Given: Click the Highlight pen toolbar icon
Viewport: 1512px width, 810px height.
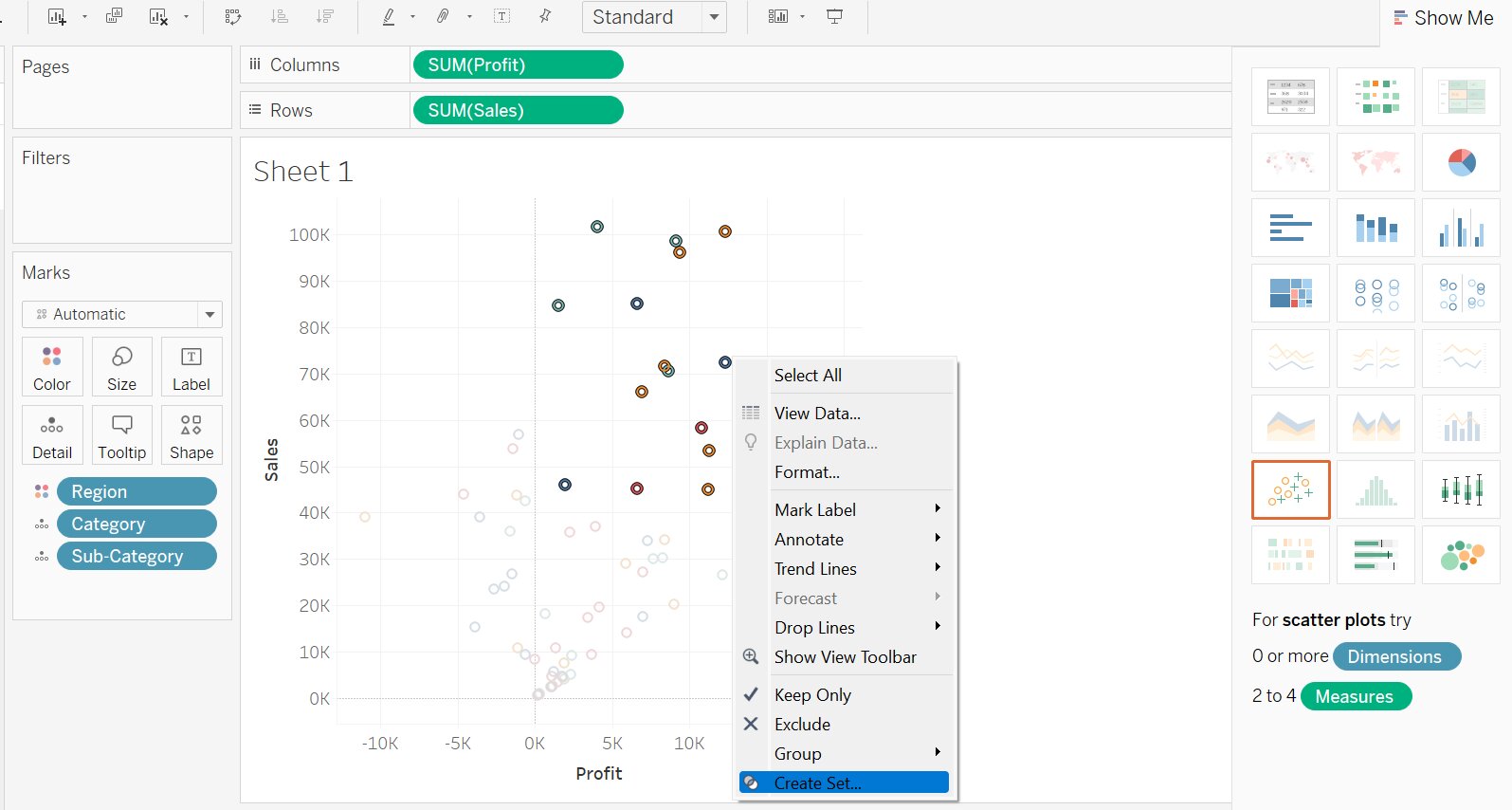Looking at the screenshot, I should (389, 17).
